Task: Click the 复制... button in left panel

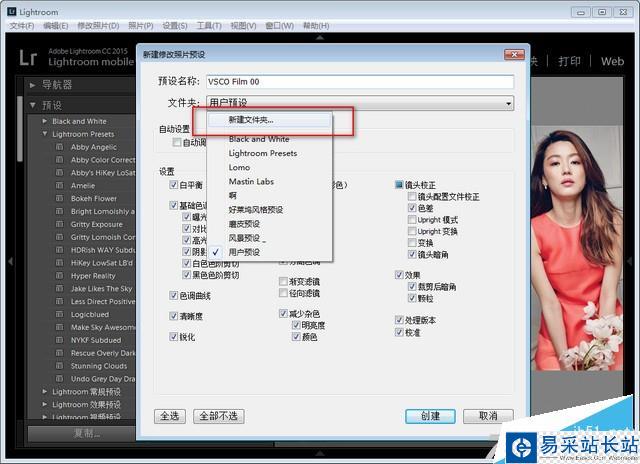Action: [x=82, y=433]
